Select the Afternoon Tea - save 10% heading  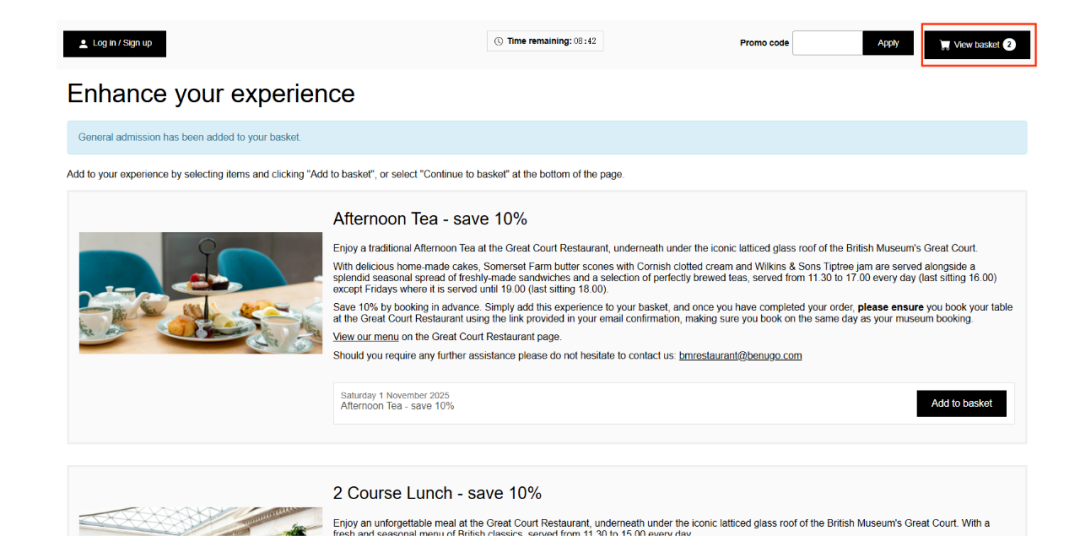tap(430, 219)
